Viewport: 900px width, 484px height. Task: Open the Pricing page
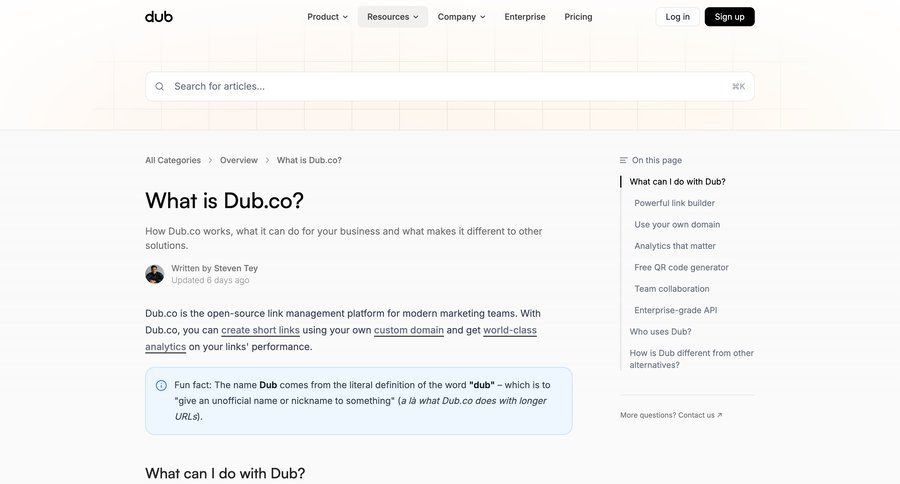[578, 17]
